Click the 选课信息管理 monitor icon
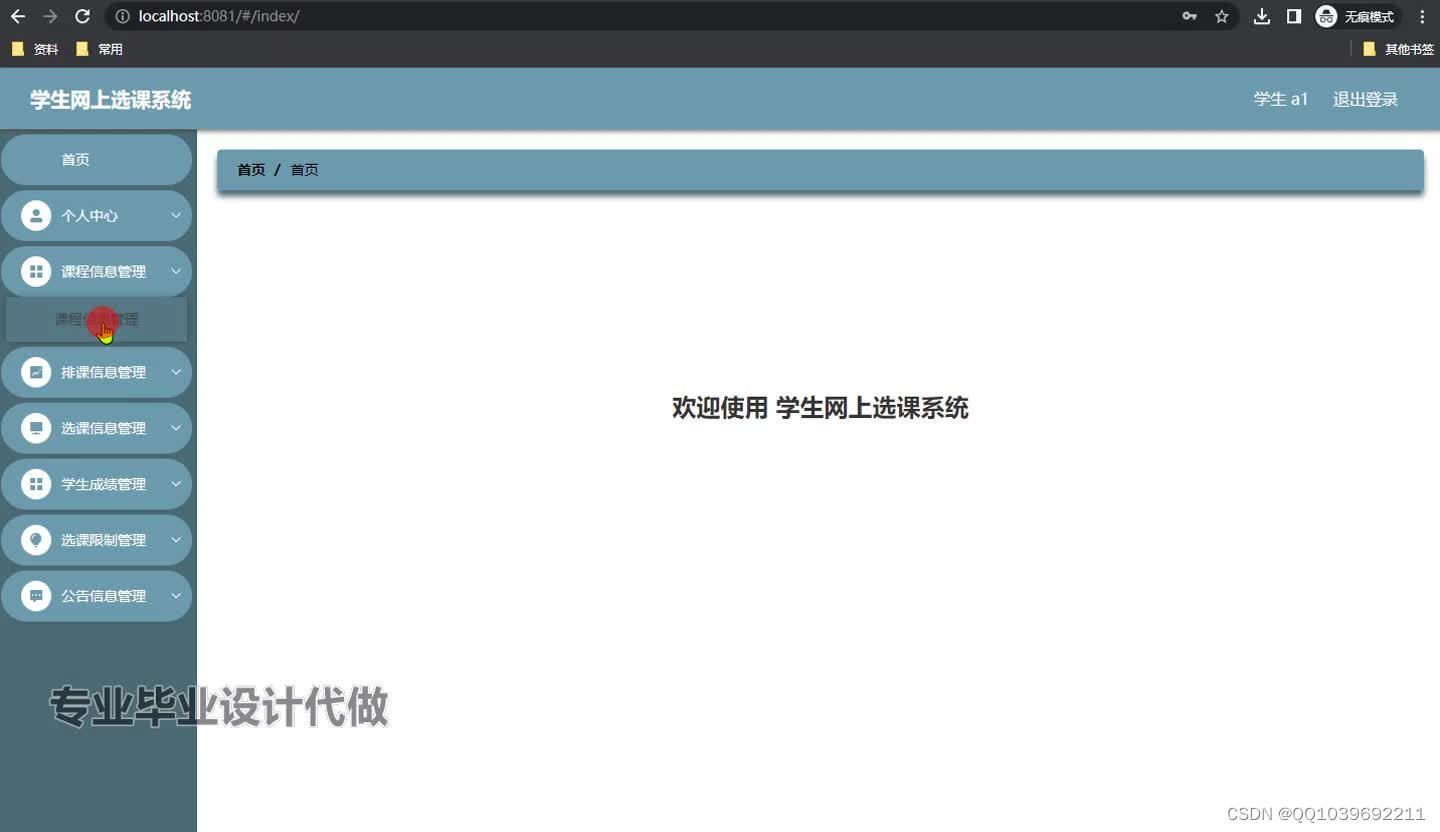The width and height of the screenshot is (1440, 832). coord(36,428)
